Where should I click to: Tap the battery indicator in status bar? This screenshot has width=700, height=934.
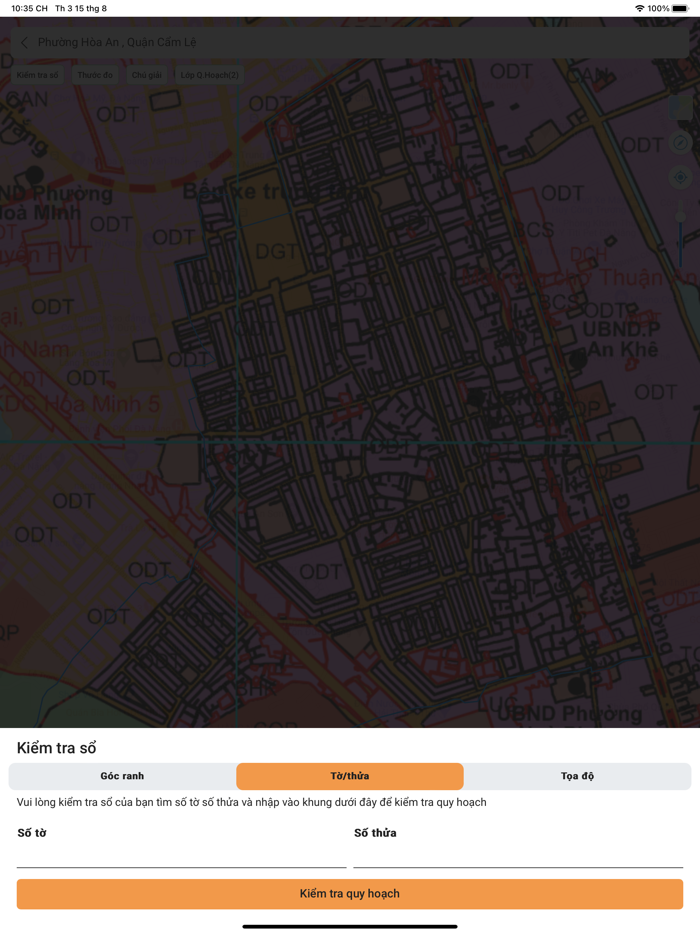(680, 8)
